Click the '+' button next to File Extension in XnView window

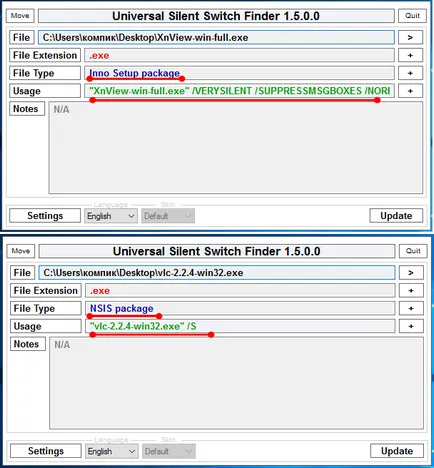(410, 55)
